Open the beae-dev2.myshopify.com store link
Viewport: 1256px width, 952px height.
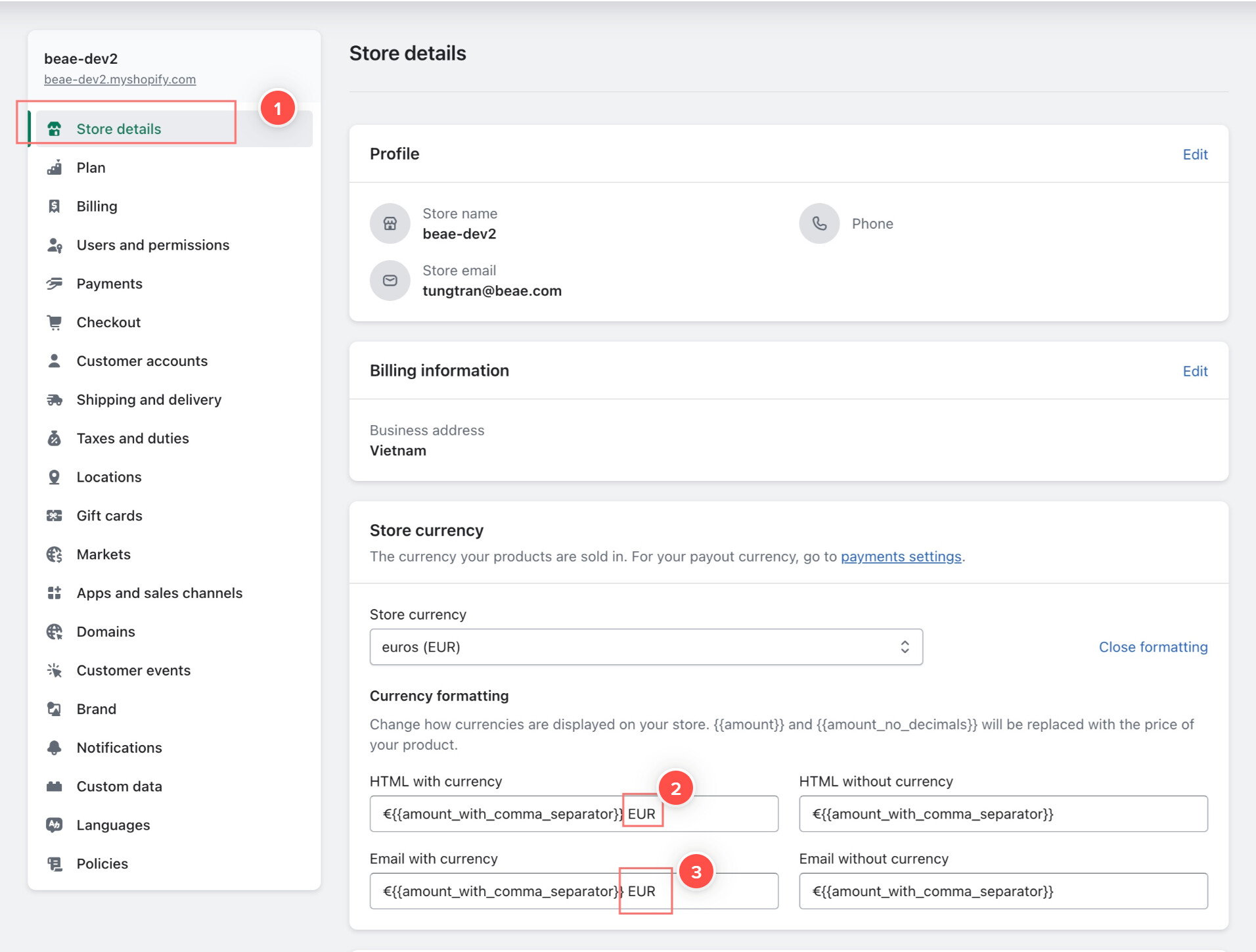click(x=120, y=79)
